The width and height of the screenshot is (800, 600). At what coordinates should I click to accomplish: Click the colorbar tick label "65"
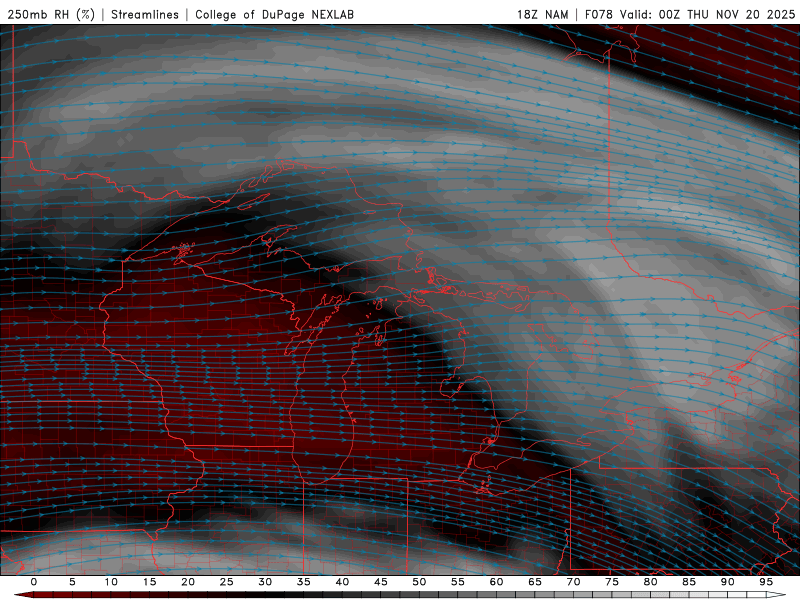tap(535, 582)
